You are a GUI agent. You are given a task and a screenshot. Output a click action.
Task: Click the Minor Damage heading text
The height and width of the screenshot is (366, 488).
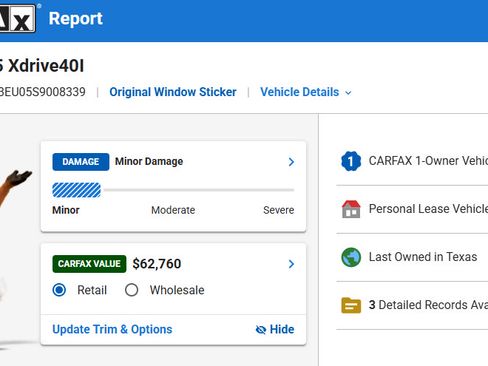point(149,161)
